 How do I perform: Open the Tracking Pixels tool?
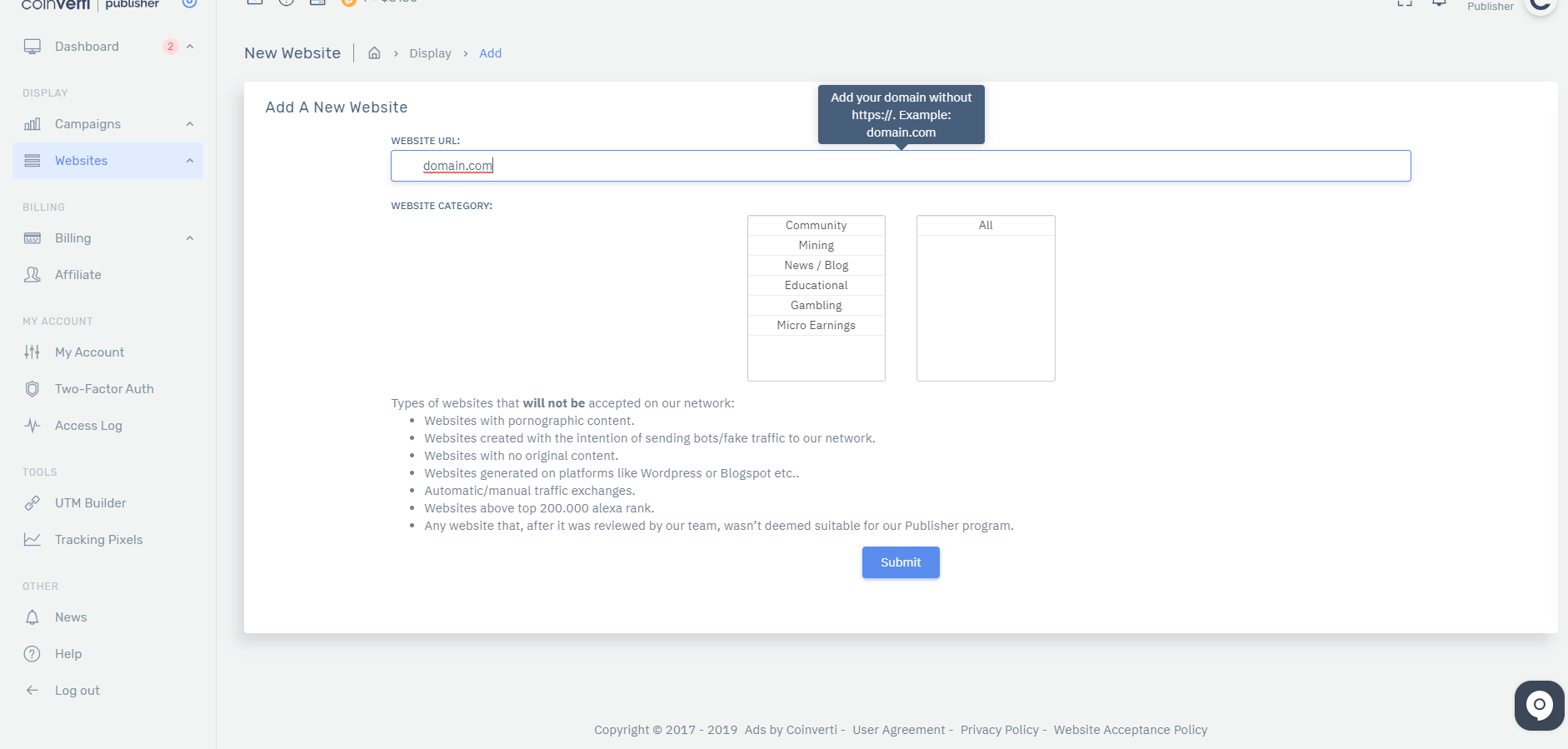click(x=98, y=540)
